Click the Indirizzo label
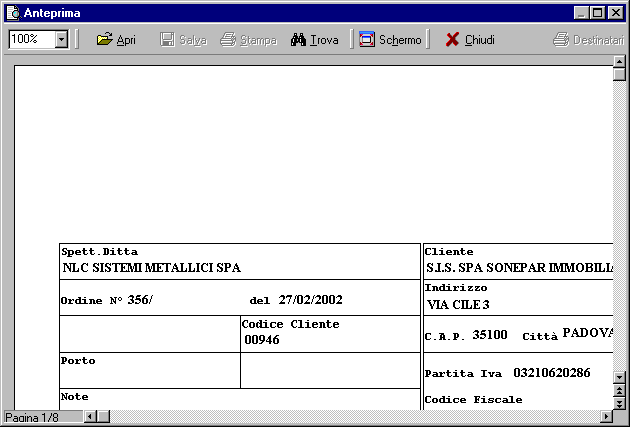 pos(456,288)
